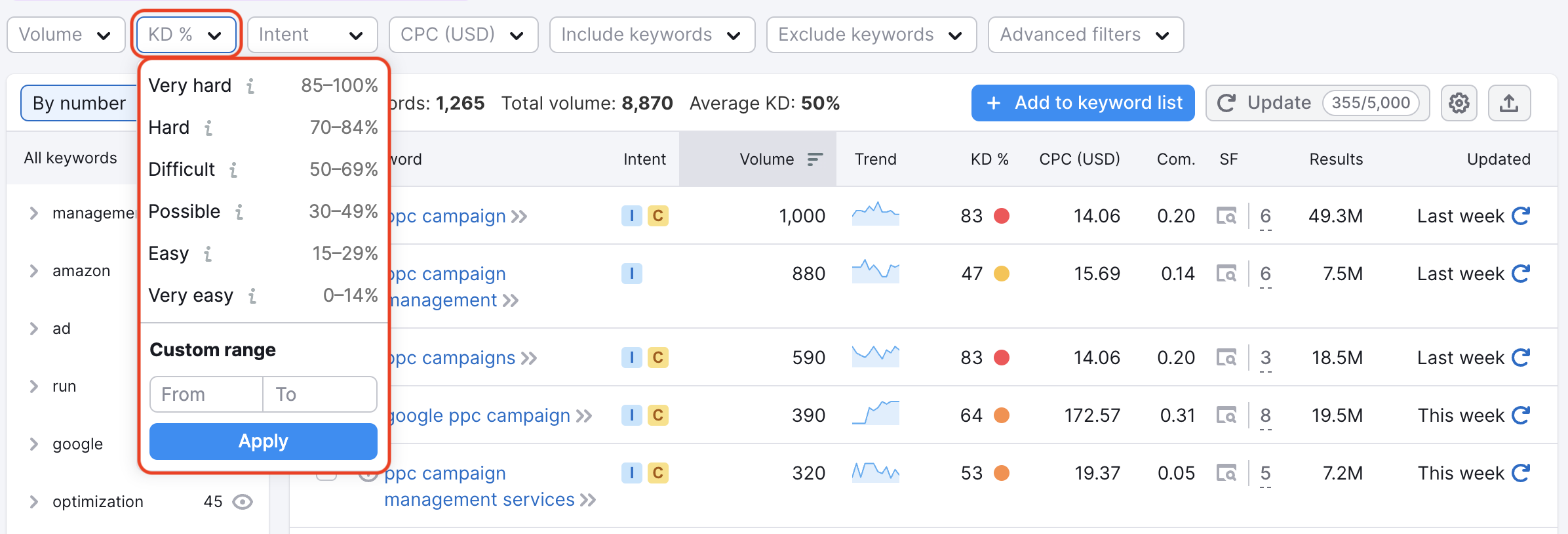
Task: Select the Possible 30–49% option
Action: (263, 211)
